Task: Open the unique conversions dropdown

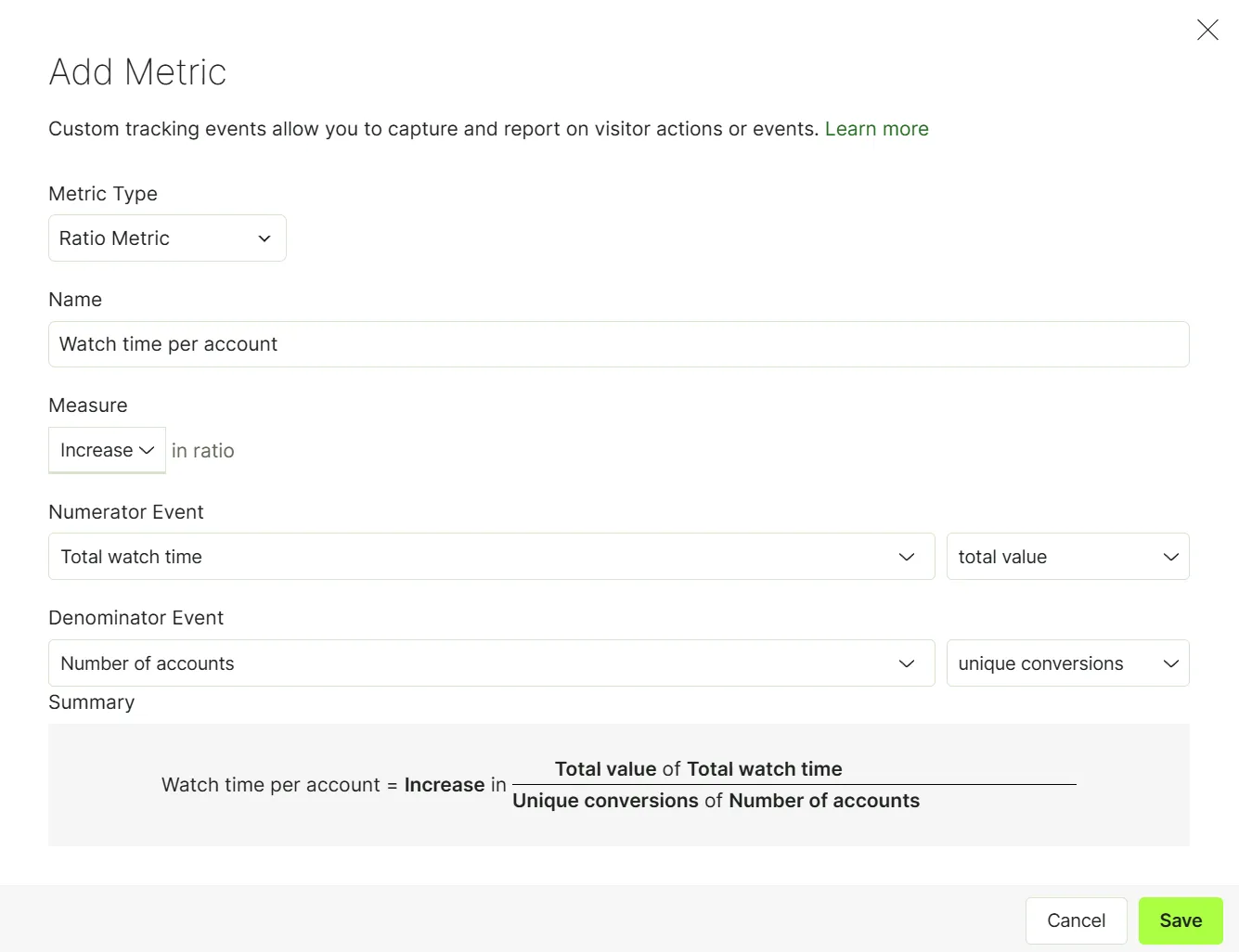Action: tap(1067, 663)
